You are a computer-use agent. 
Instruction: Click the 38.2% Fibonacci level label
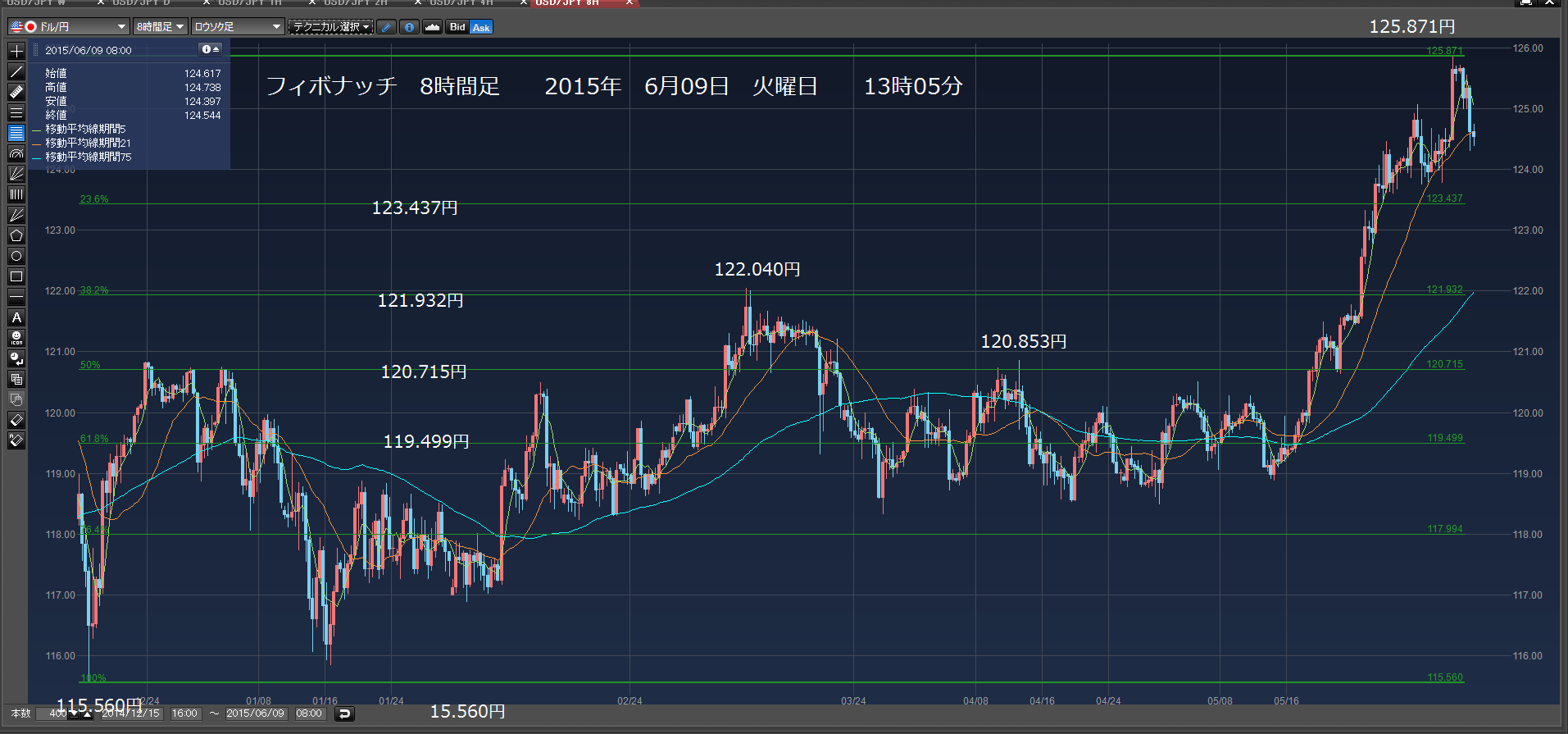[94, 290]
